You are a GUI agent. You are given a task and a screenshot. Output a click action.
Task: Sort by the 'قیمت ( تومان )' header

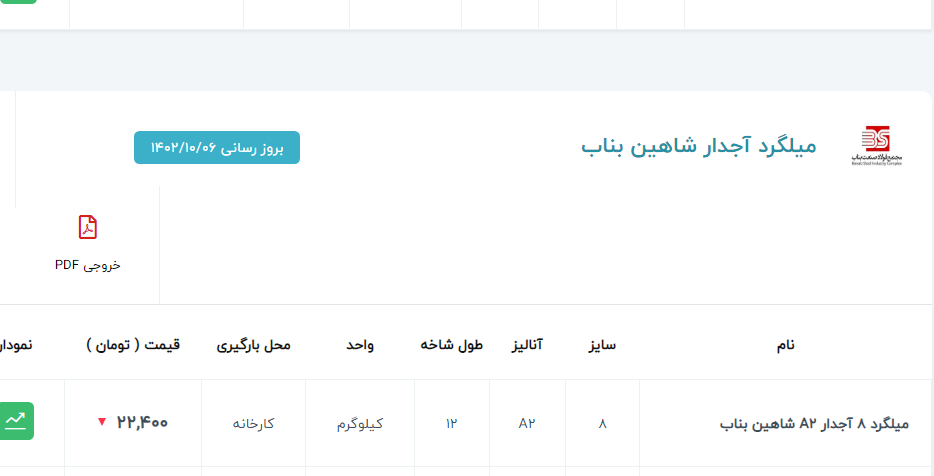pyautogui.click(x=134, y=345)
